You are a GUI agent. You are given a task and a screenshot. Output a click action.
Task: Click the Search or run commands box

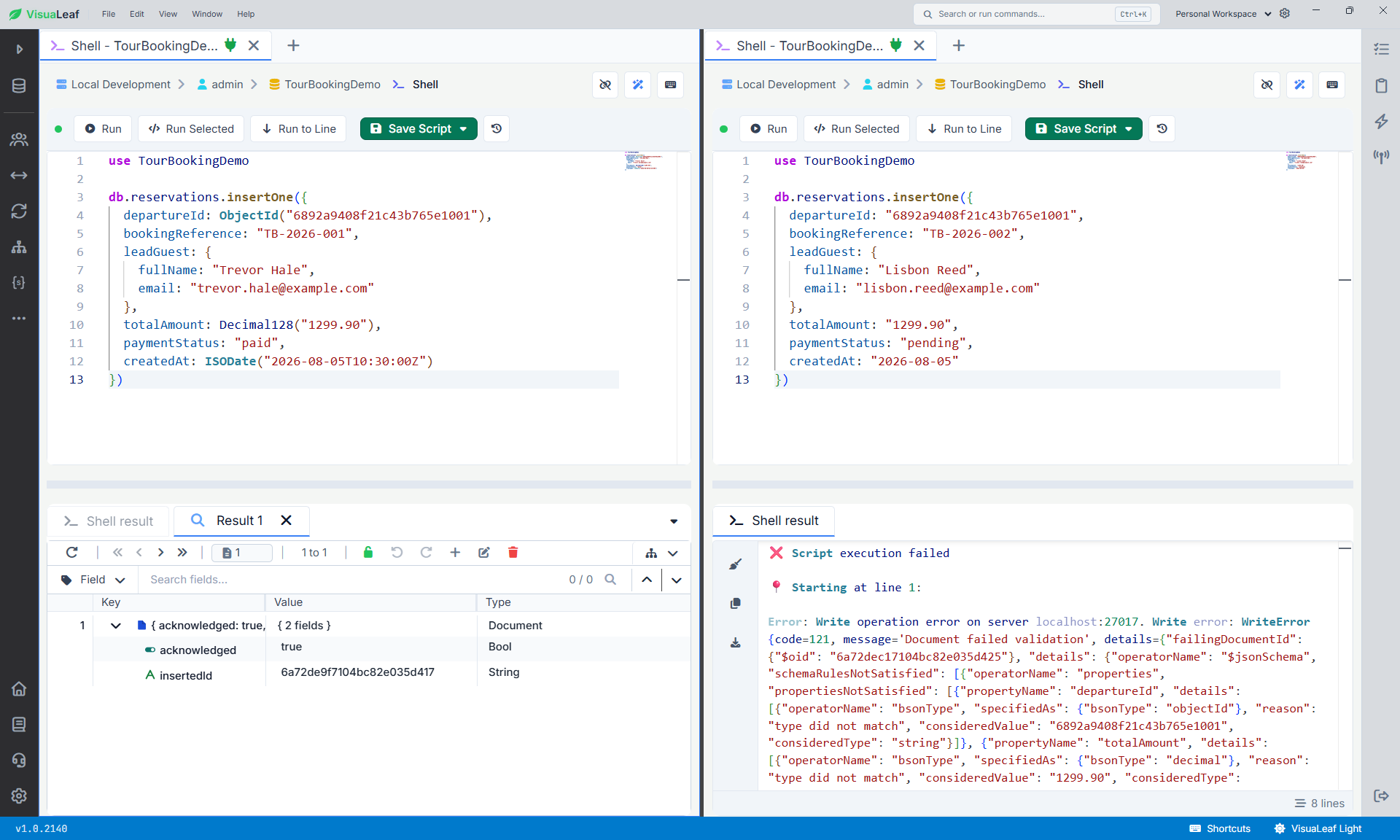pyautogui.click(x=1036, y=14)
